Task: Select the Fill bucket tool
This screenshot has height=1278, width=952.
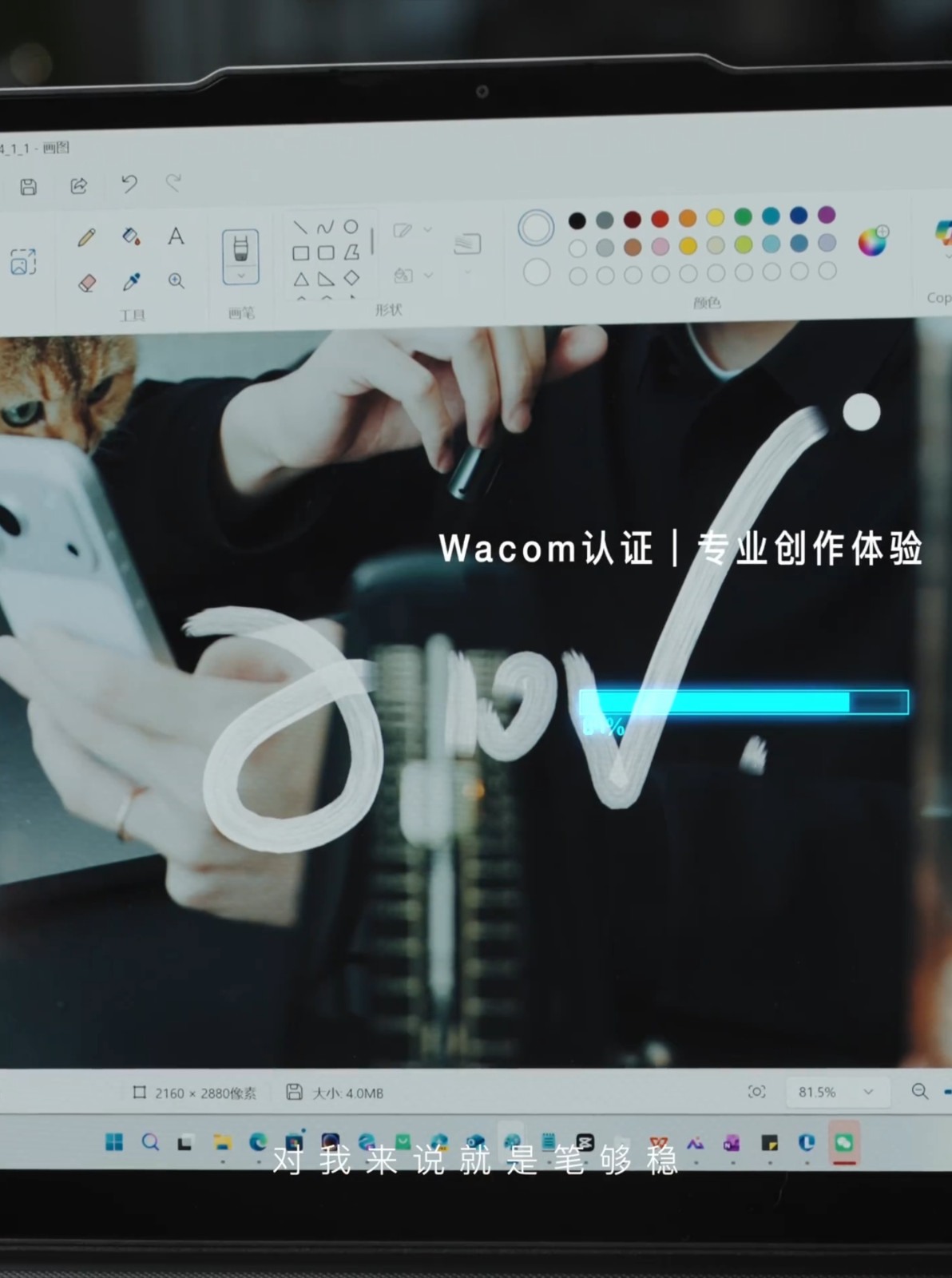Action: (131, 236)
